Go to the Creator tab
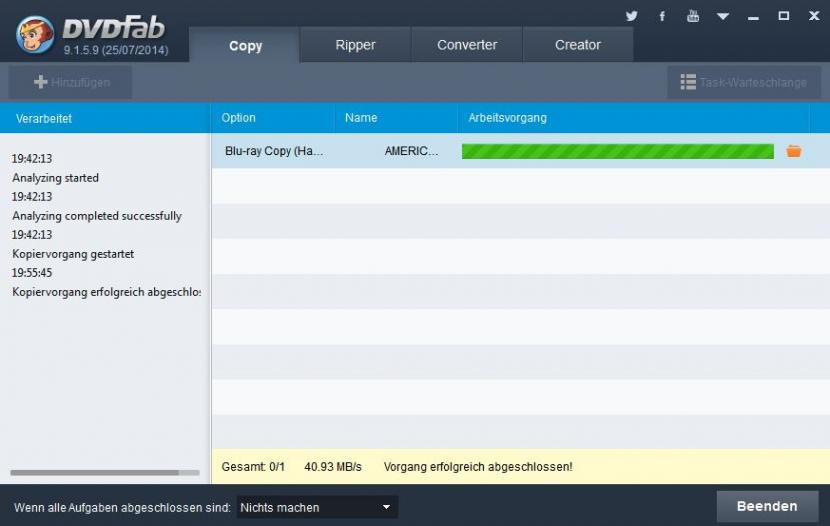830x526 pixels. 578,45
